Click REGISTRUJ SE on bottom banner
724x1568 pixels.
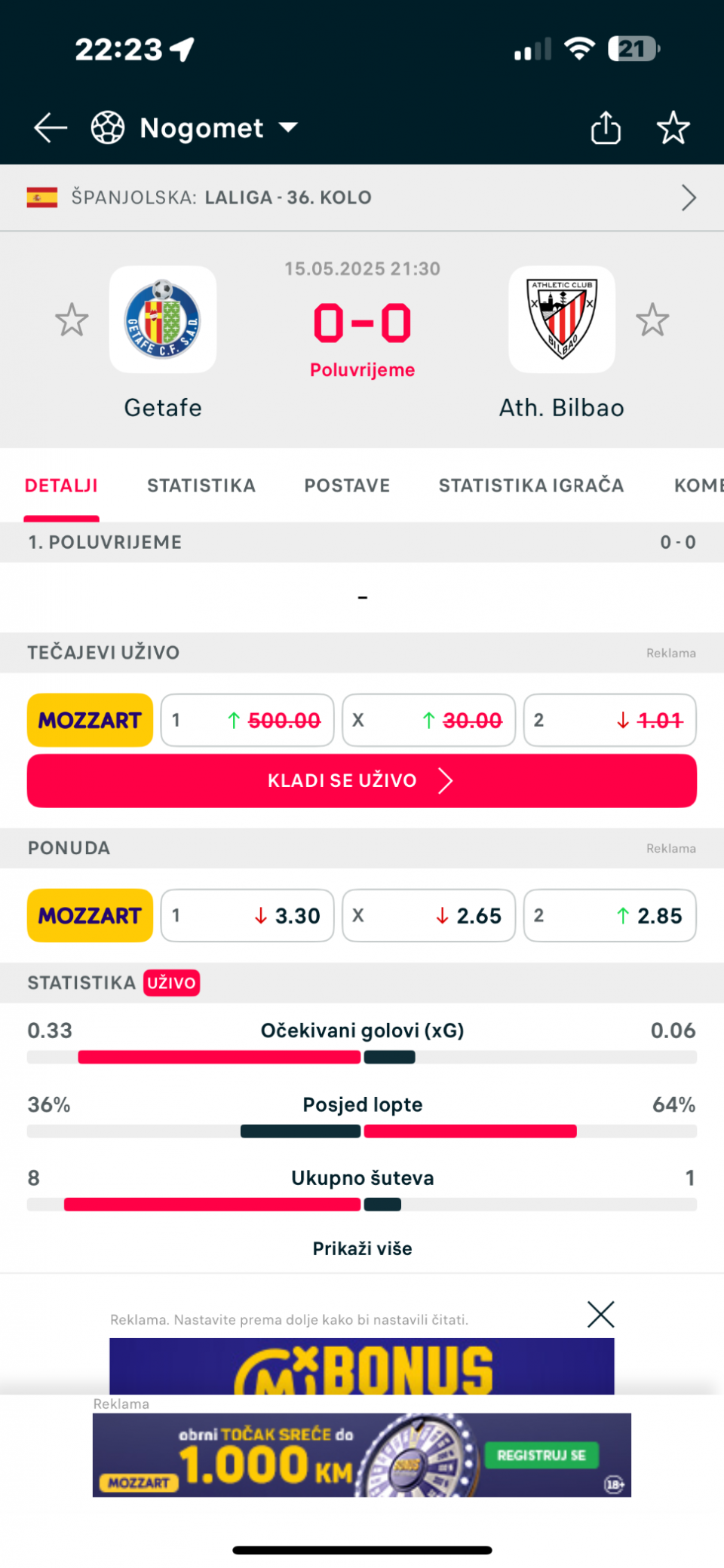[541, 1456]
